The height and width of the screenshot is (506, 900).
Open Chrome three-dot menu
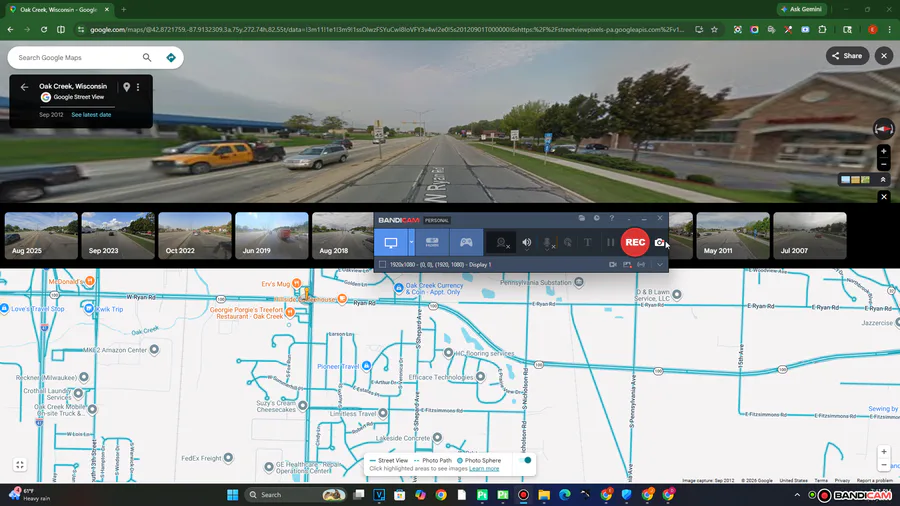(890, 29)
